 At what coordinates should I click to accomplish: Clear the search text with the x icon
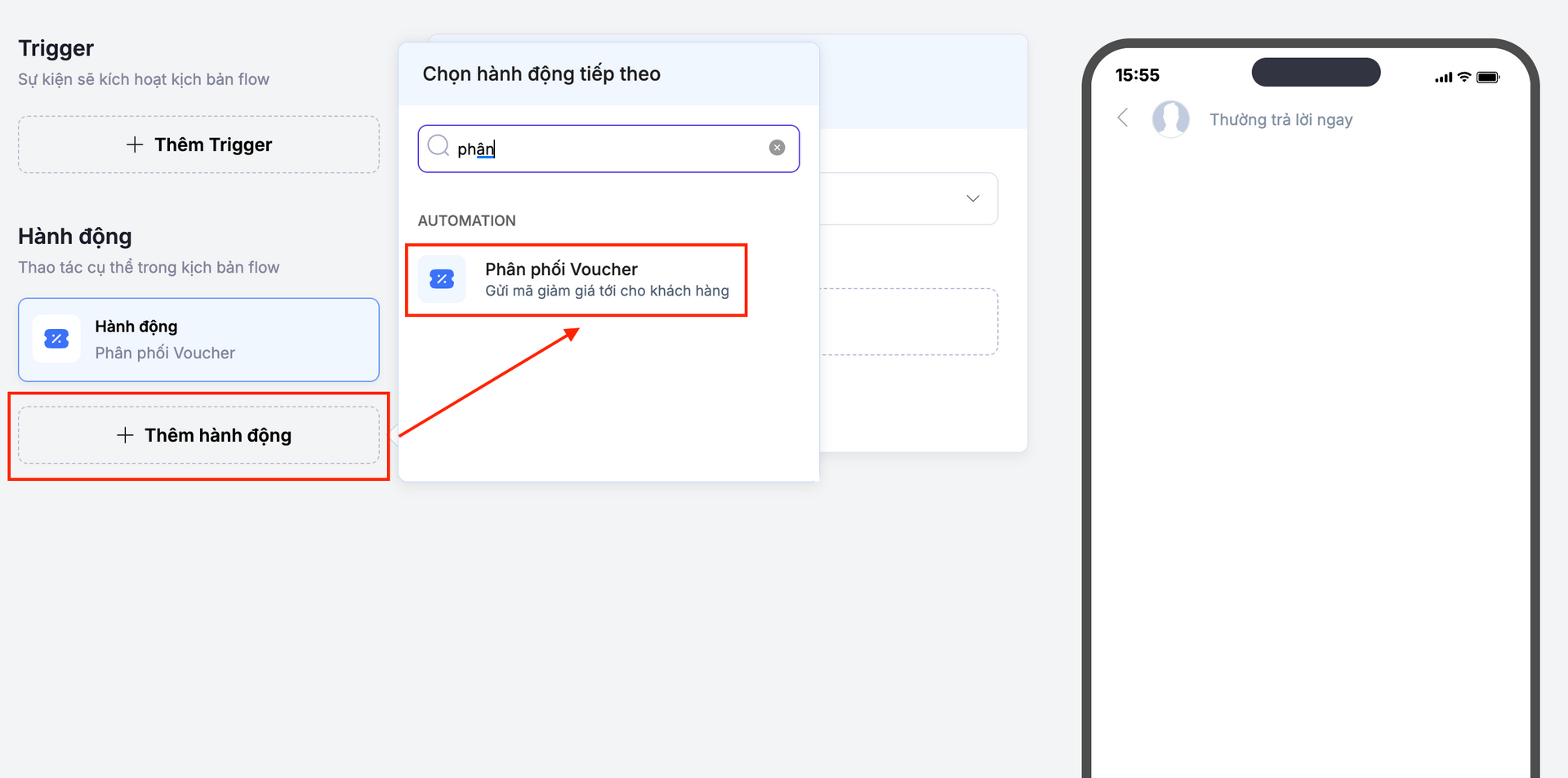(x=777, y=148)
